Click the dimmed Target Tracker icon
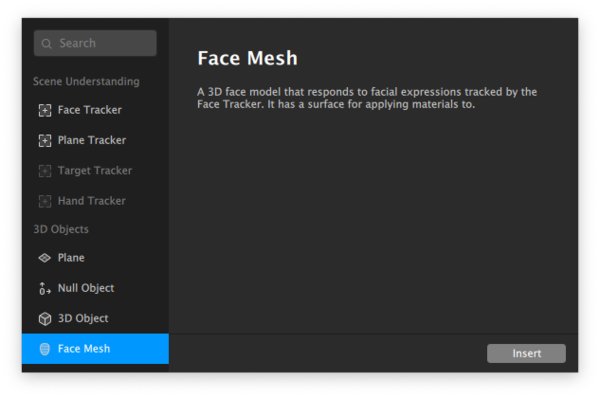 (45, 171)
